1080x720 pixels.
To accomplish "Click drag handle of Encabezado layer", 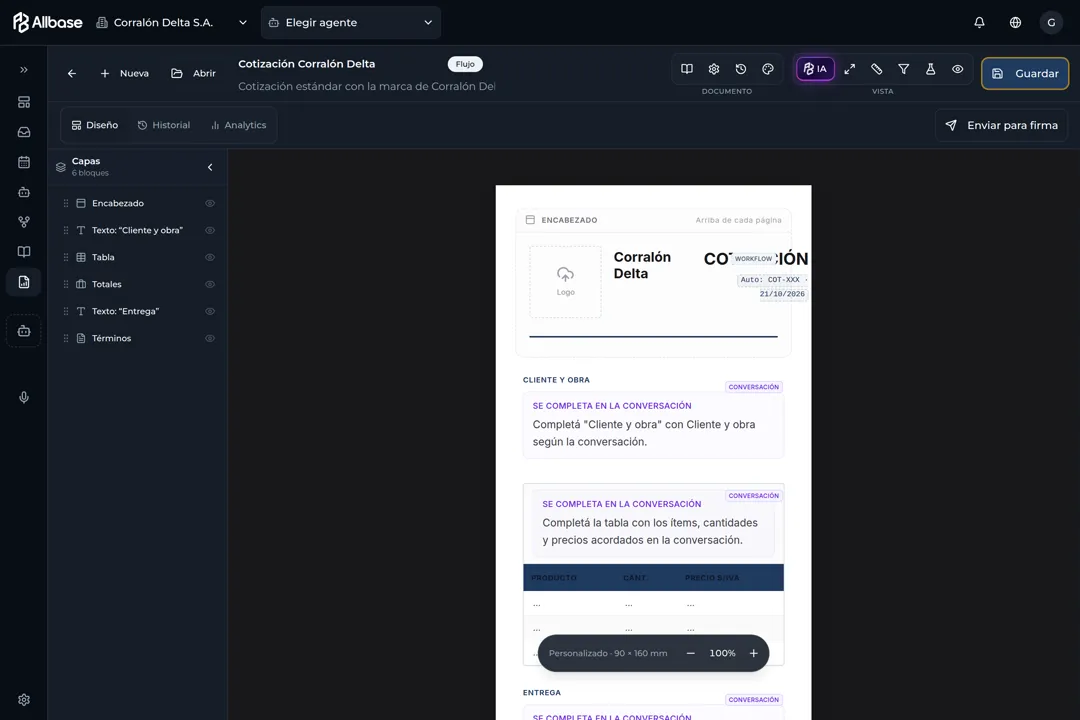I will pyautogui.click(x=66, y=203).
